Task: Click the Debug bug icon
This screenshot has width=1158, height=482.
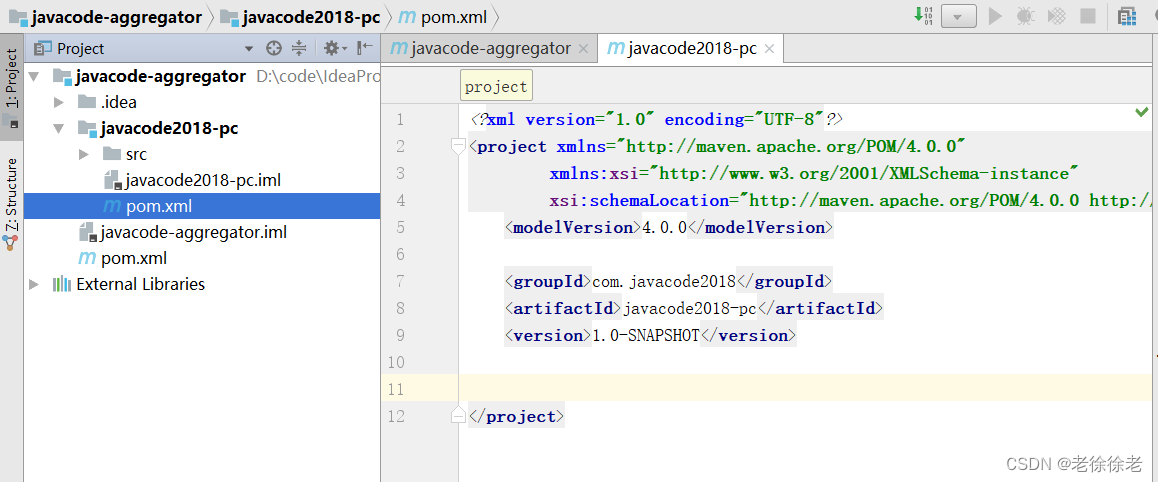Action: coord(1025,16)
